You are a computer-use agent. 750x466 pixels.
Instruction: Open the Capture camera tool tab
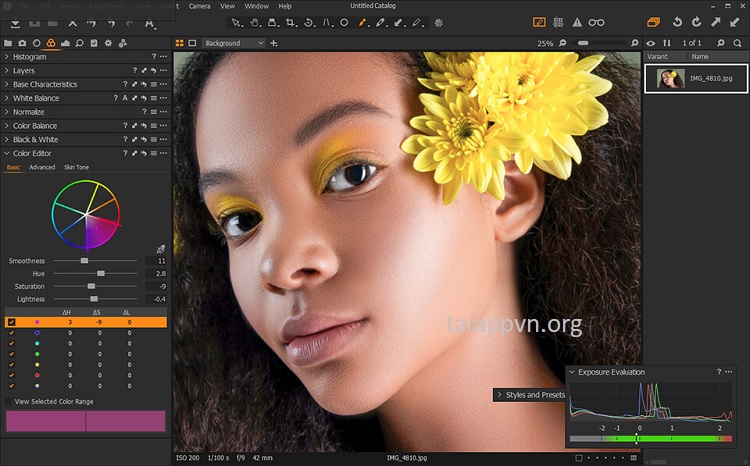point(22,43)
